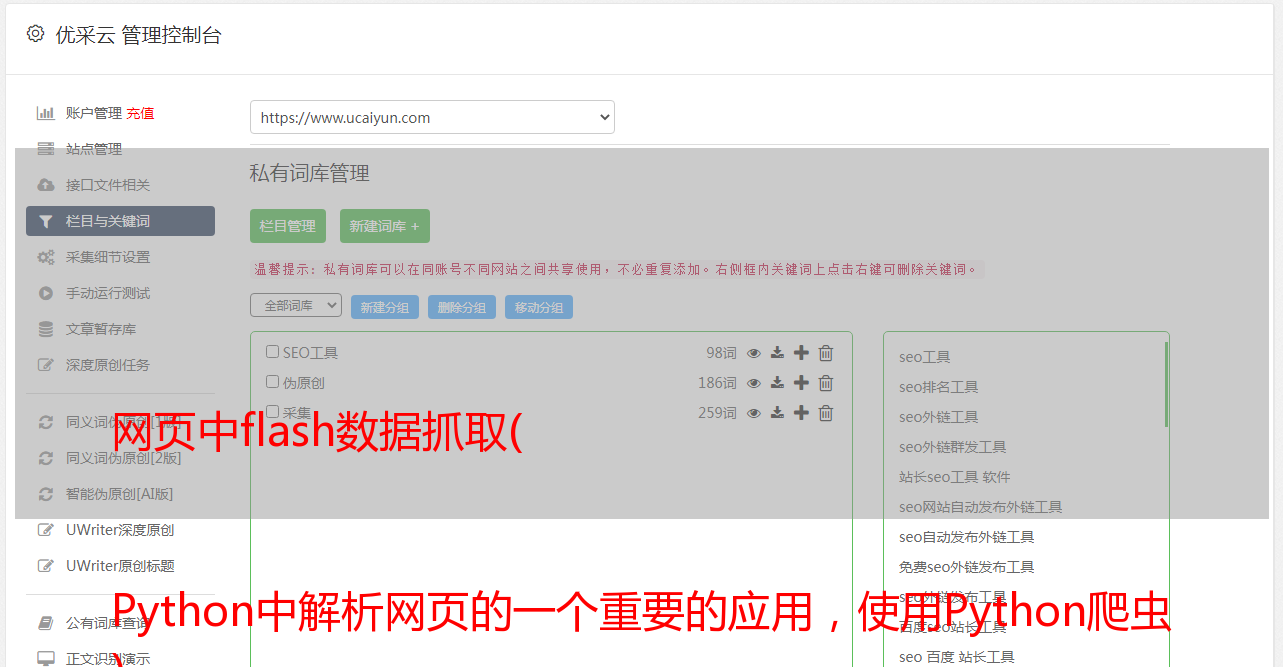The height and width of the screenshot is (667, 1283).
Task: Click server icon next to 站点管理
Action: [46, 149]
